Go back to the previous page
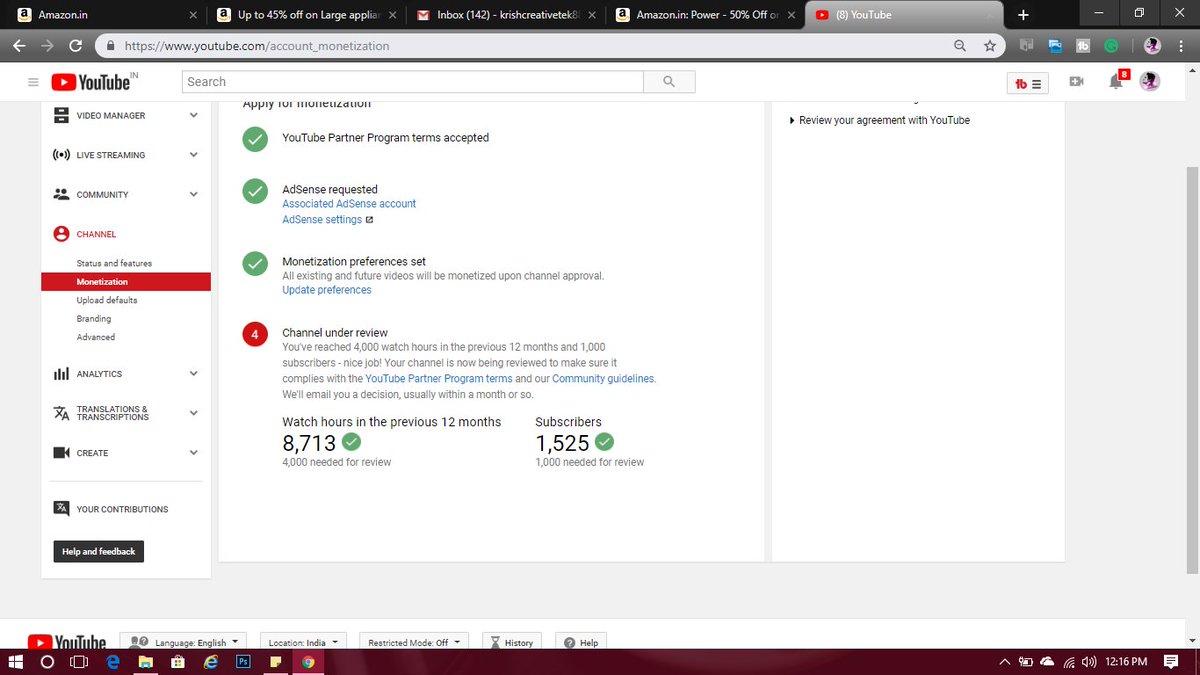1200x675 pixels. pyautogui.click(x=19, y=46)
